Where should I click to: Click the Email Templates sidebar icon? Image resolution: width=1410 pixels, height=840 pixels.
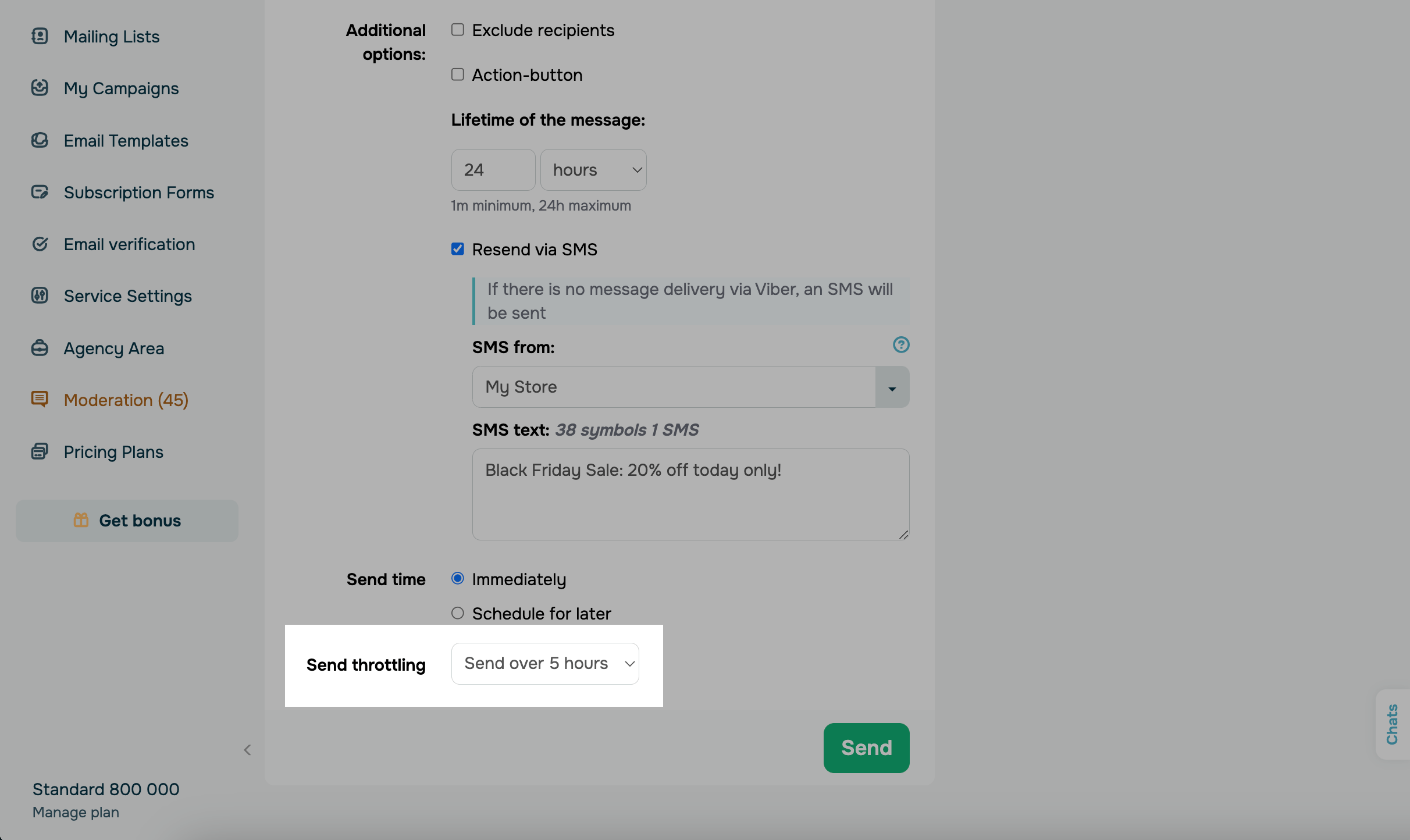point(40,140)
